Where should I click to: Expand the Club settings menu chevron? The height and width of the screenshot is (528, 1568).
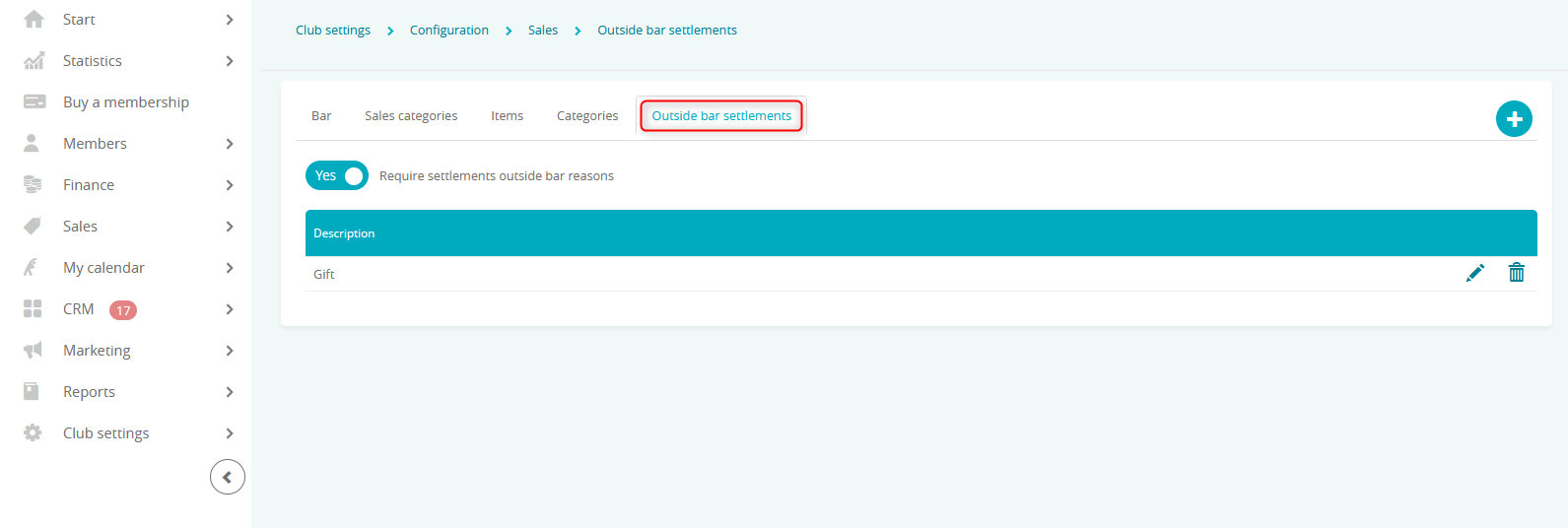pos(229,433)
